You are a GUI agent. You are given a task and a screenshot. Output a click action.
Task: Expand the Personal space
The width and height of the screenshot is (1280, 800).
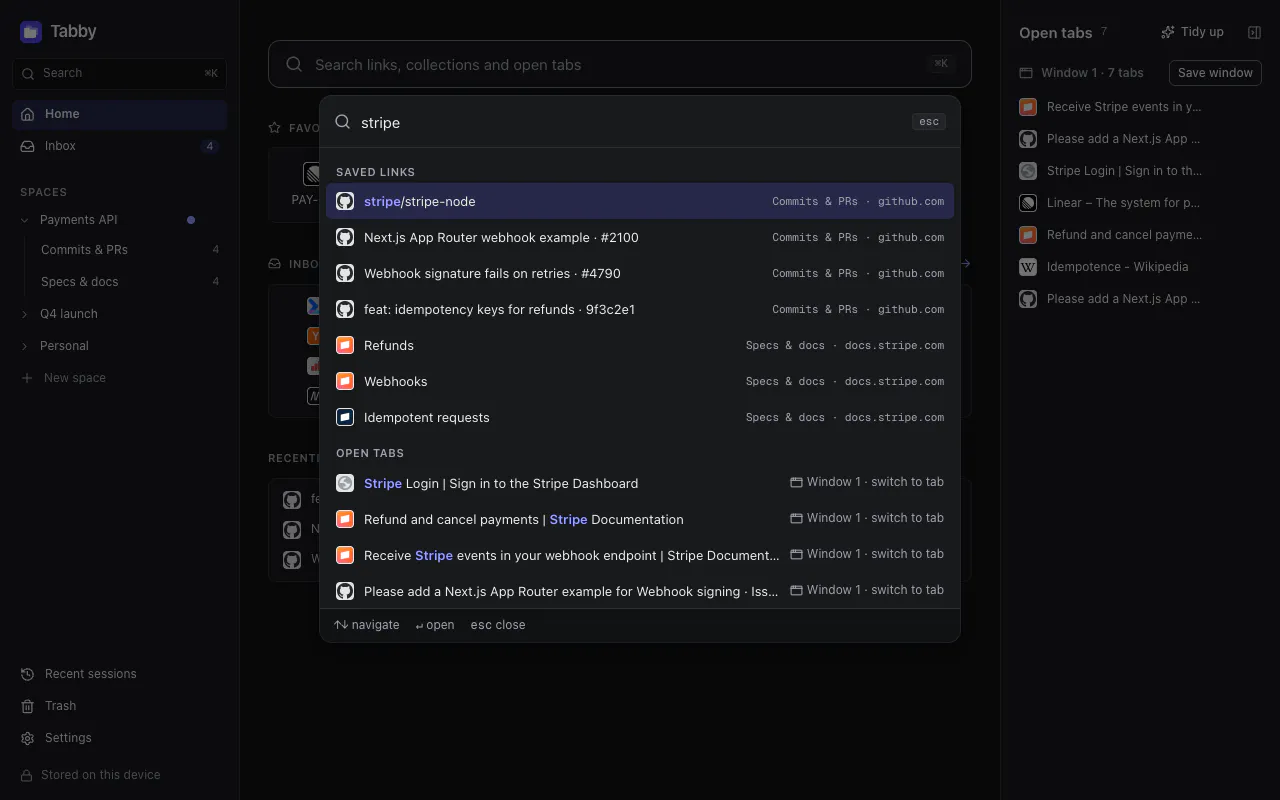click(25, 346)
